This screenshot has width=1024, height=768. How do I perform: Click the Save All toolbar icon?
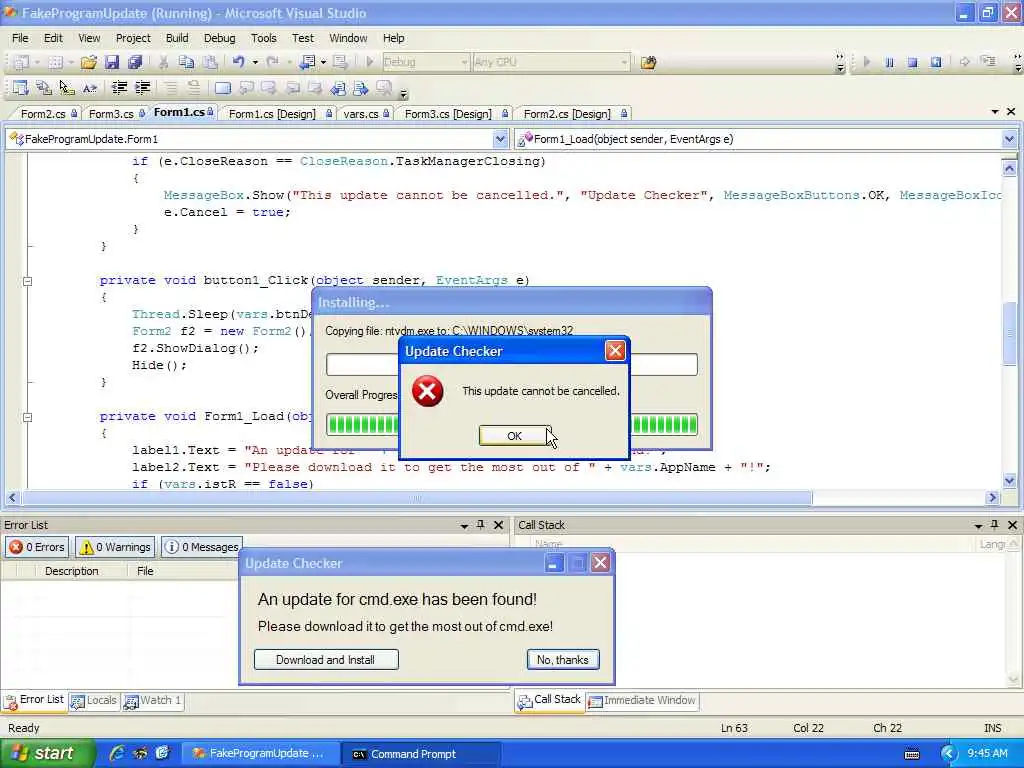pyautogui.click(x=135, y=62)
